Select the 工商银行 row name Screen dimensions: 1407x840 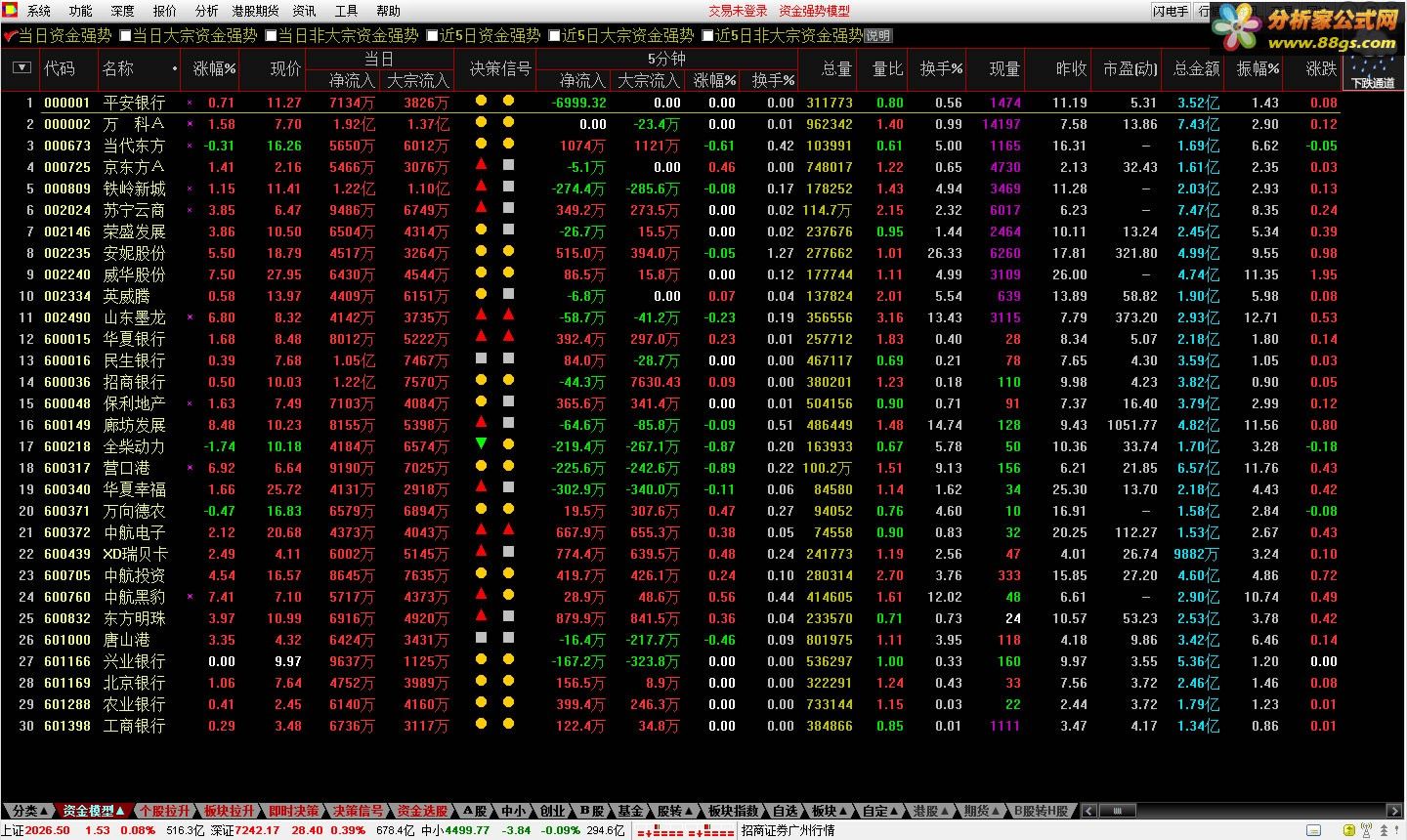[135, 726]
